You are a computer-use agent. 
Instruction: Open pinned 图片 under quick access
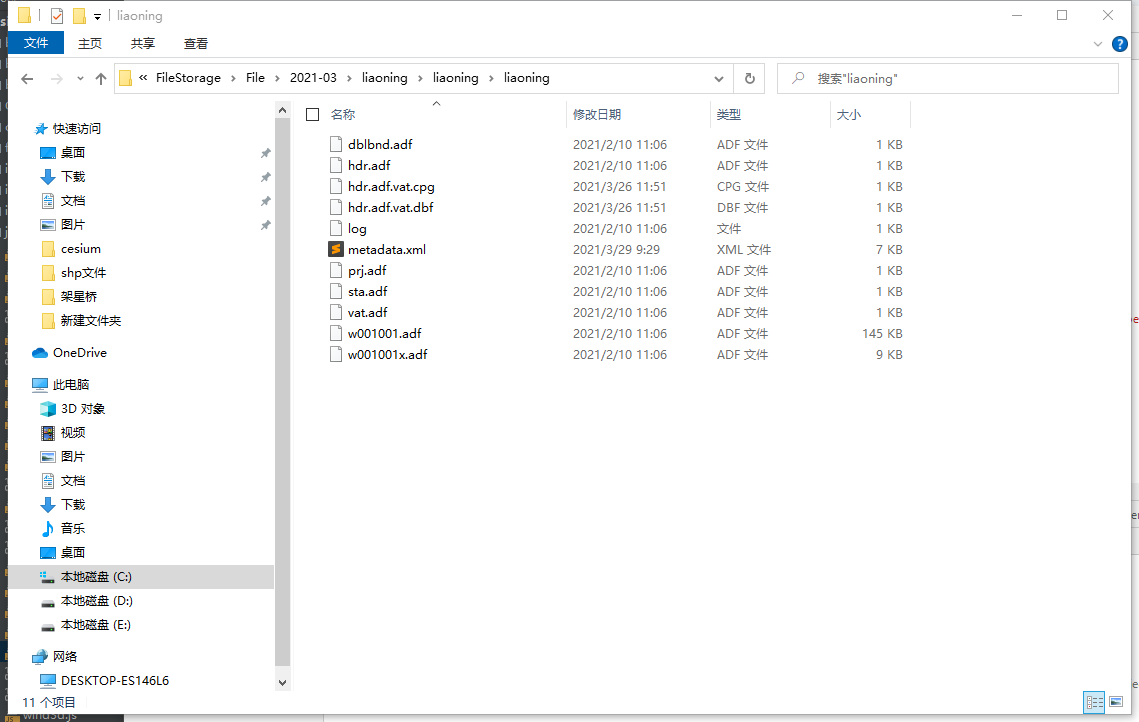[73, 224]
